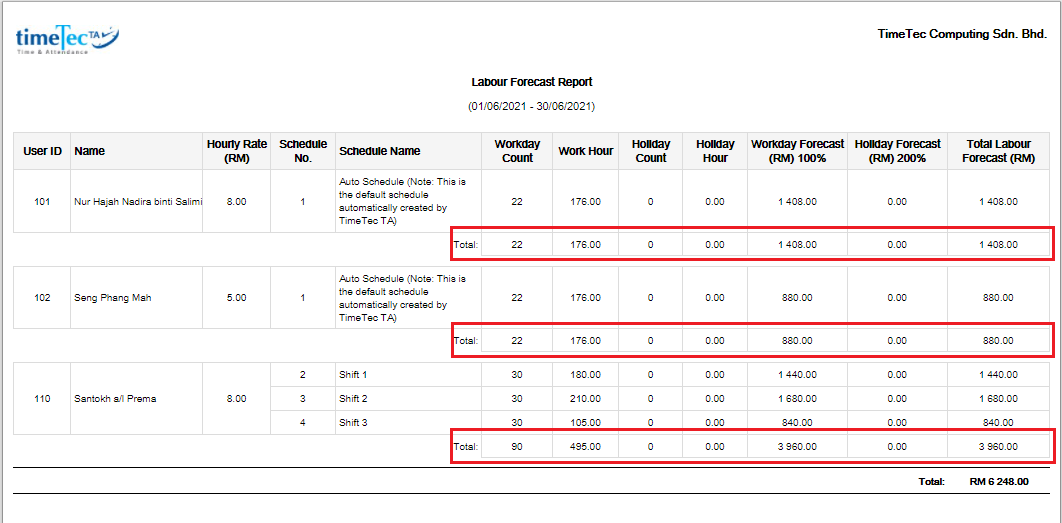
Task: Click total work hour 495.00
Action: coord(585,446)
